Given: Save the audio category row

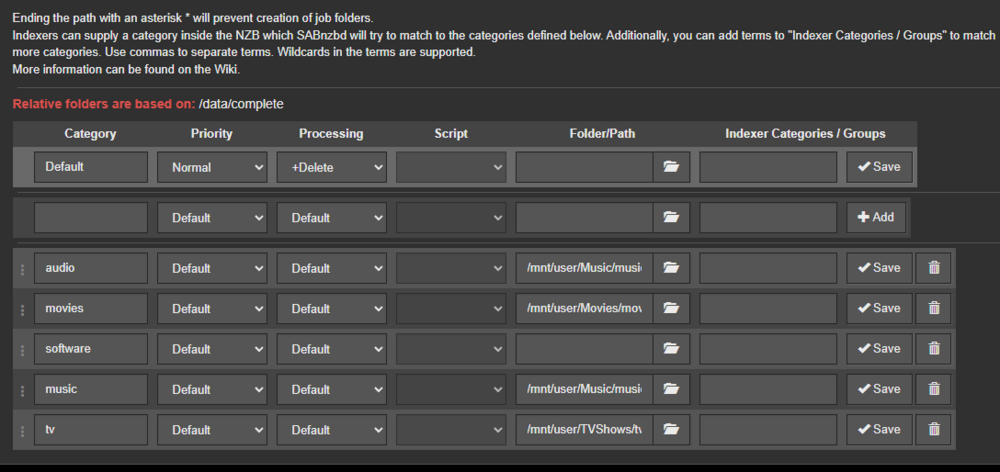Looking at the screenshot, I should click(x=879, y=268).
